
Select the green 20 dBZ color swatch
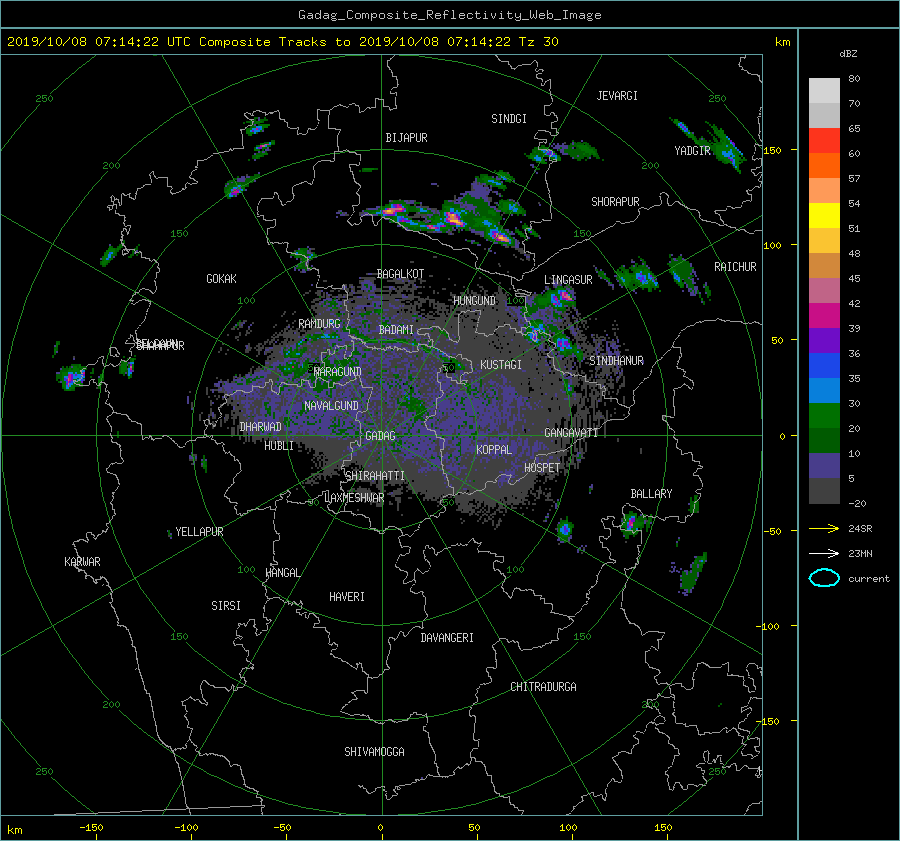click(x=824, y=416)
